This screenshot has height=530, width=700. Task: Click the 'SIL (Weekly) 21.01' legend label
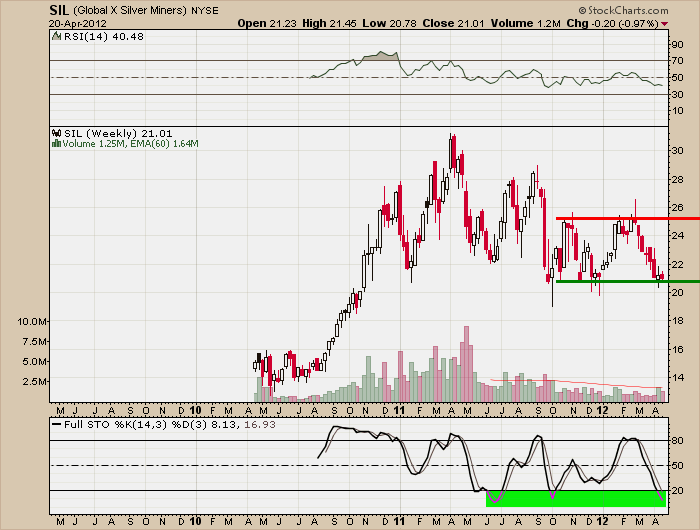(x=118, y=133)
